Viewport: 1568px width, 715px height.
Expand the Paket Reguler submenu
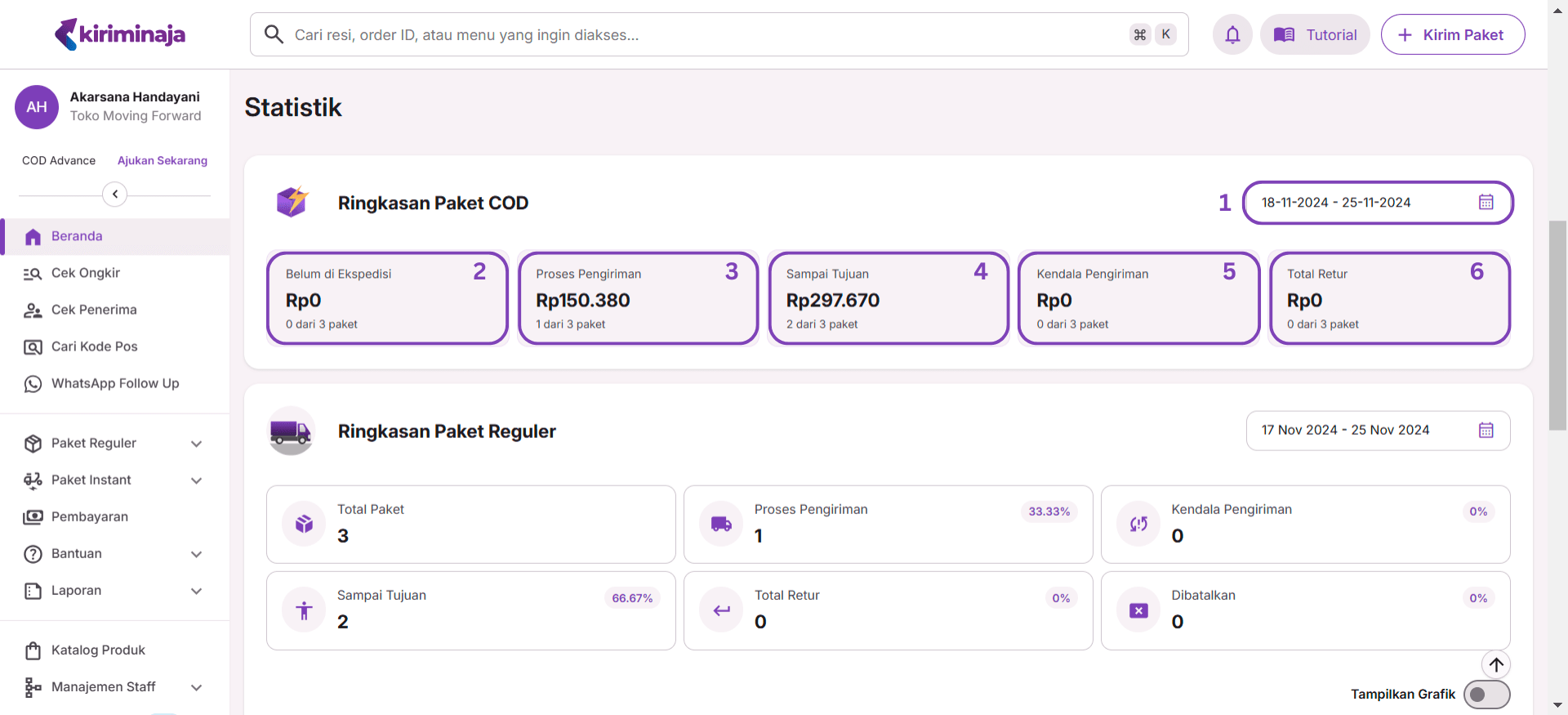click(x=196, y=444)
